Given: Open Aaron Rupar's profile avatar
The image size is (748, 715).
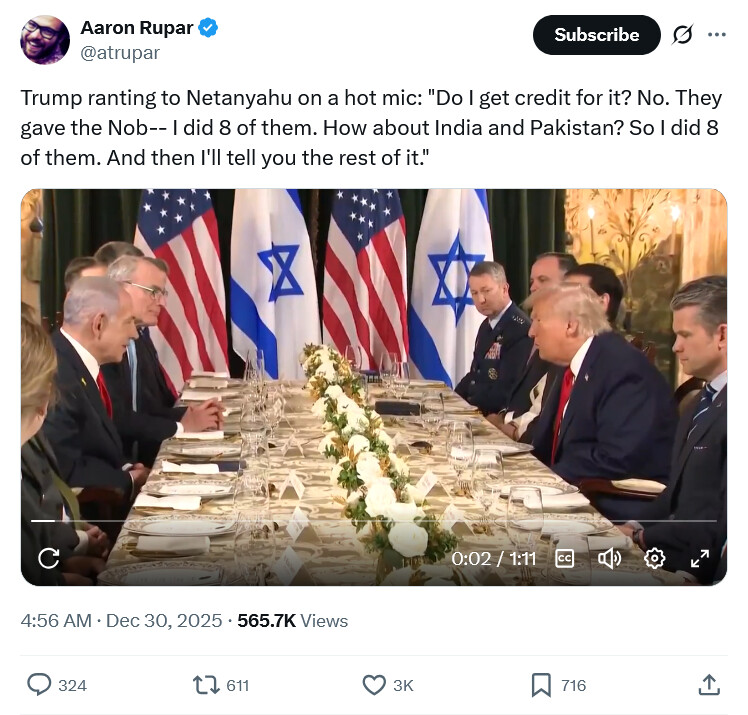Looking at the screenshot, I should pyautogui.click(x=45, y=40).
